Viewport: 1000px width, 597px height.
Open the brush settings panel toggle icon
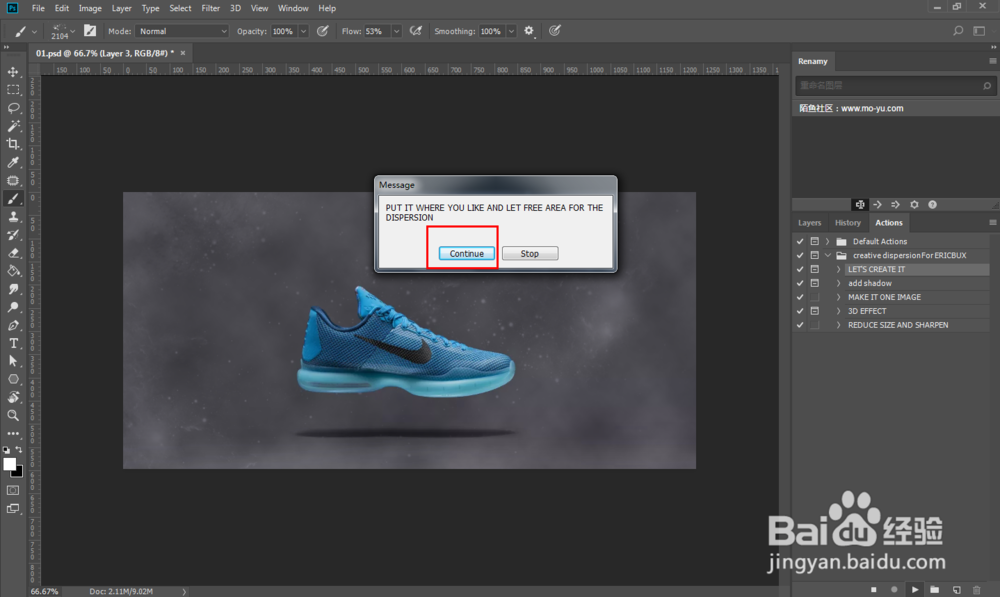coord(90,31)
